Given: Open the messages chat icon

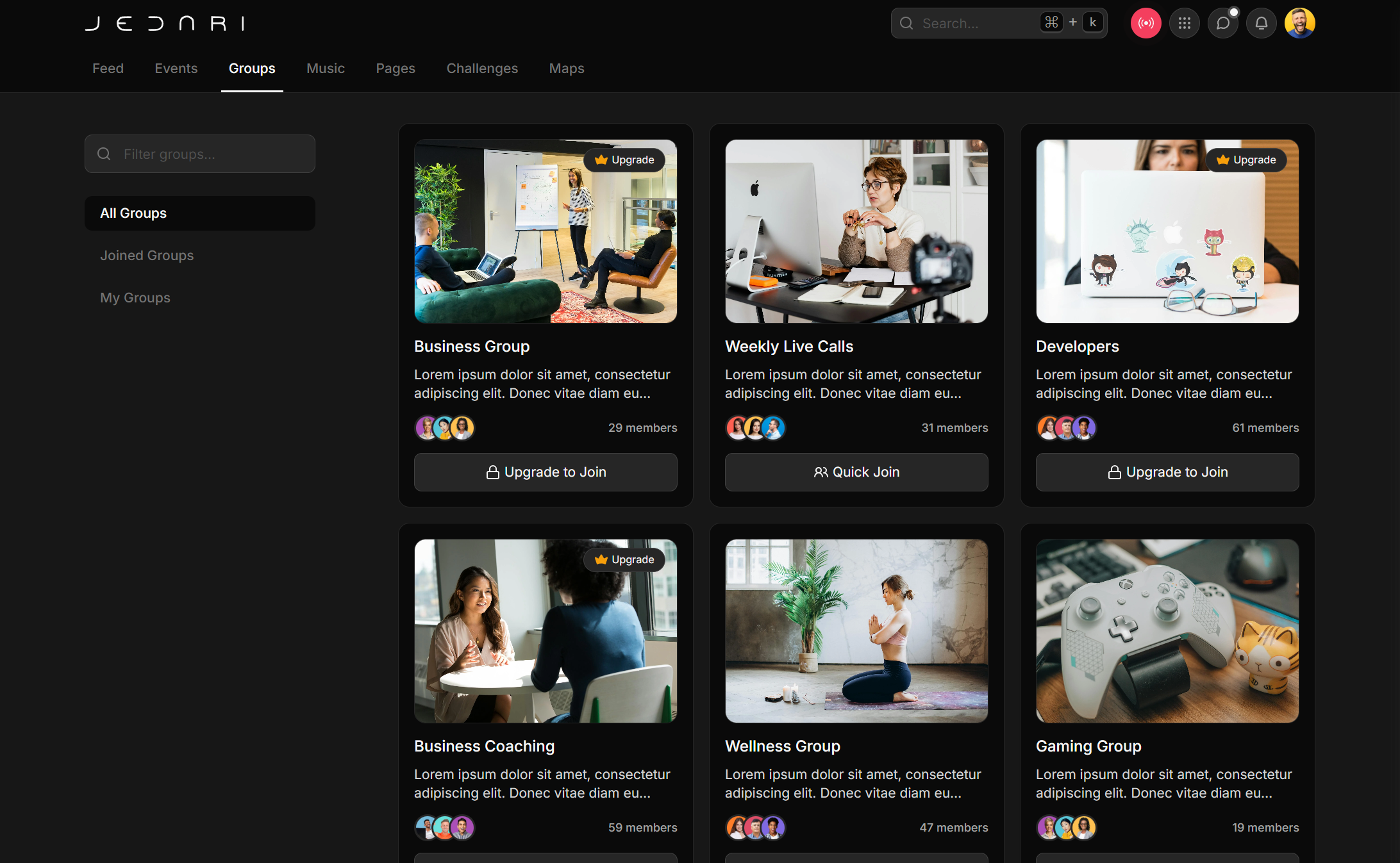Looking at the screenshot, I should 1222,23.
